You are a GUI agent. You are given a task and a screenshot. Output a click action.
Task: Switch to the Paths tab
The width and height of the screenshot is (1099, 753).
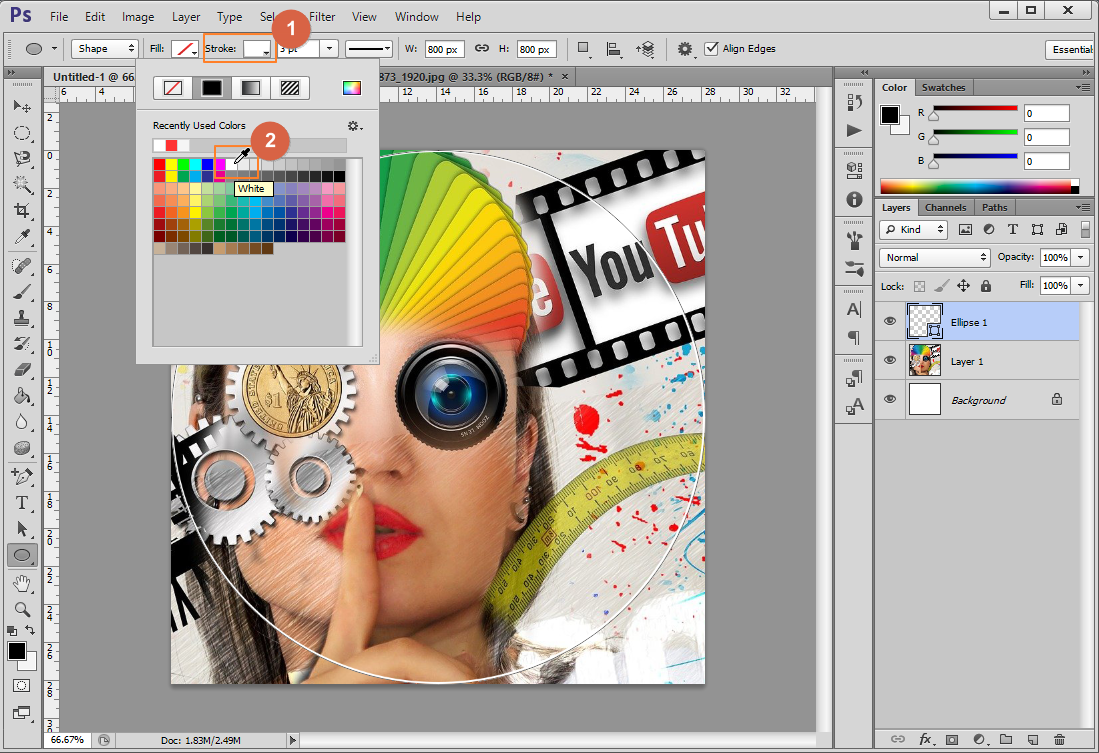[995, 208]
